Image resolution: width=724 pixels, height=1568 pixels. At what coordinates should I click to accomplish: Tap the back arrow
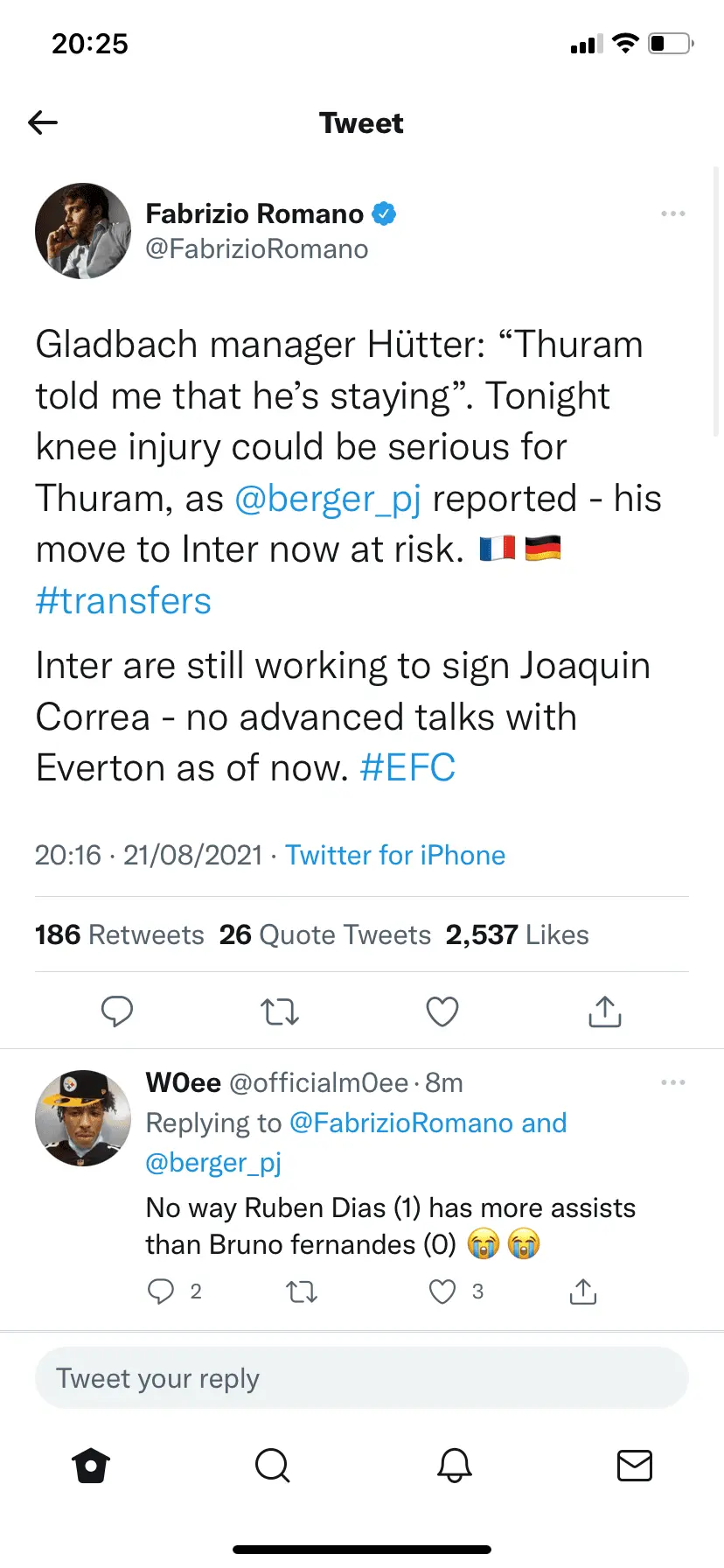tap(43, 122)
